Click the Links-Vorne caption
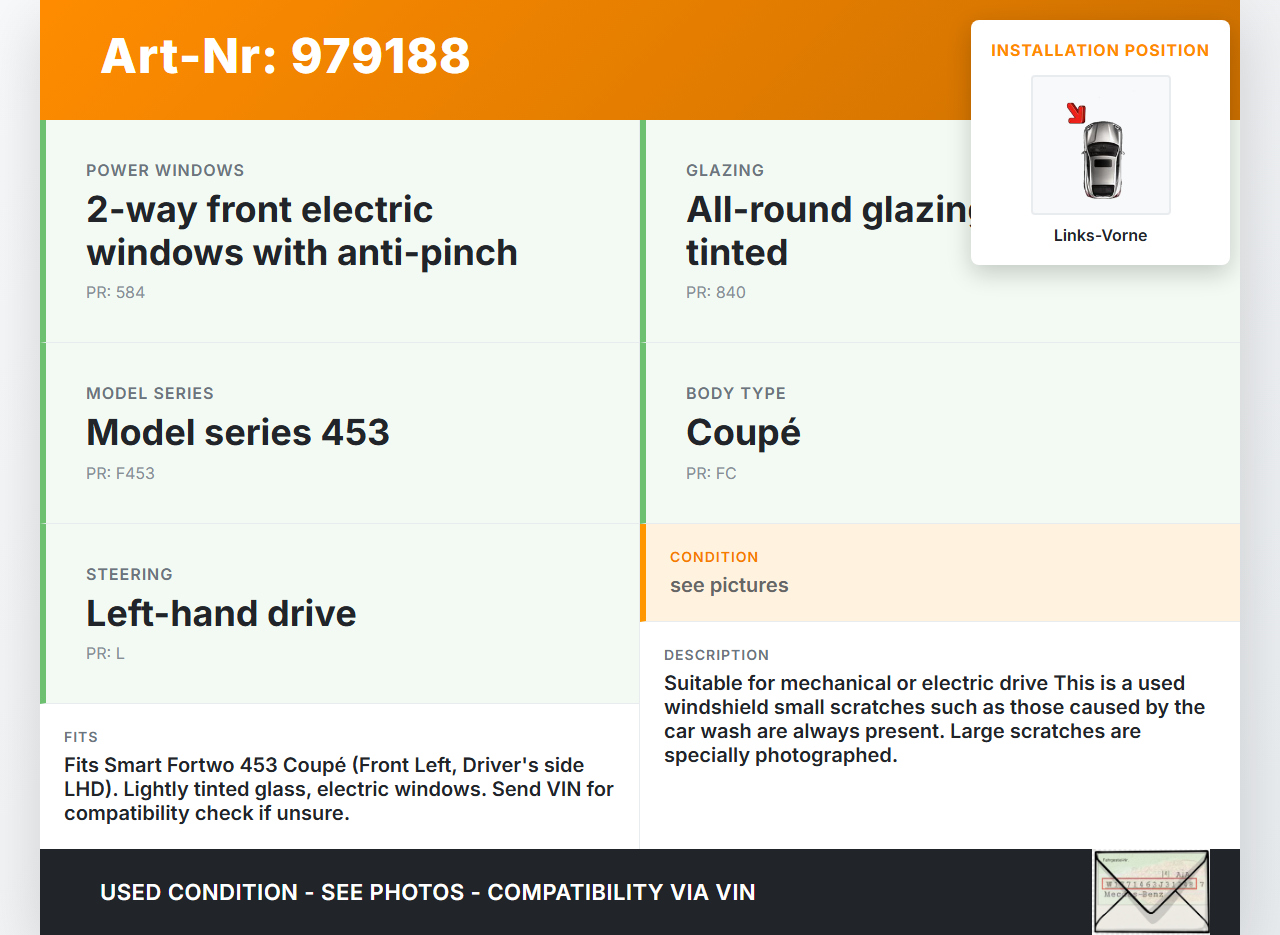 1100,236
